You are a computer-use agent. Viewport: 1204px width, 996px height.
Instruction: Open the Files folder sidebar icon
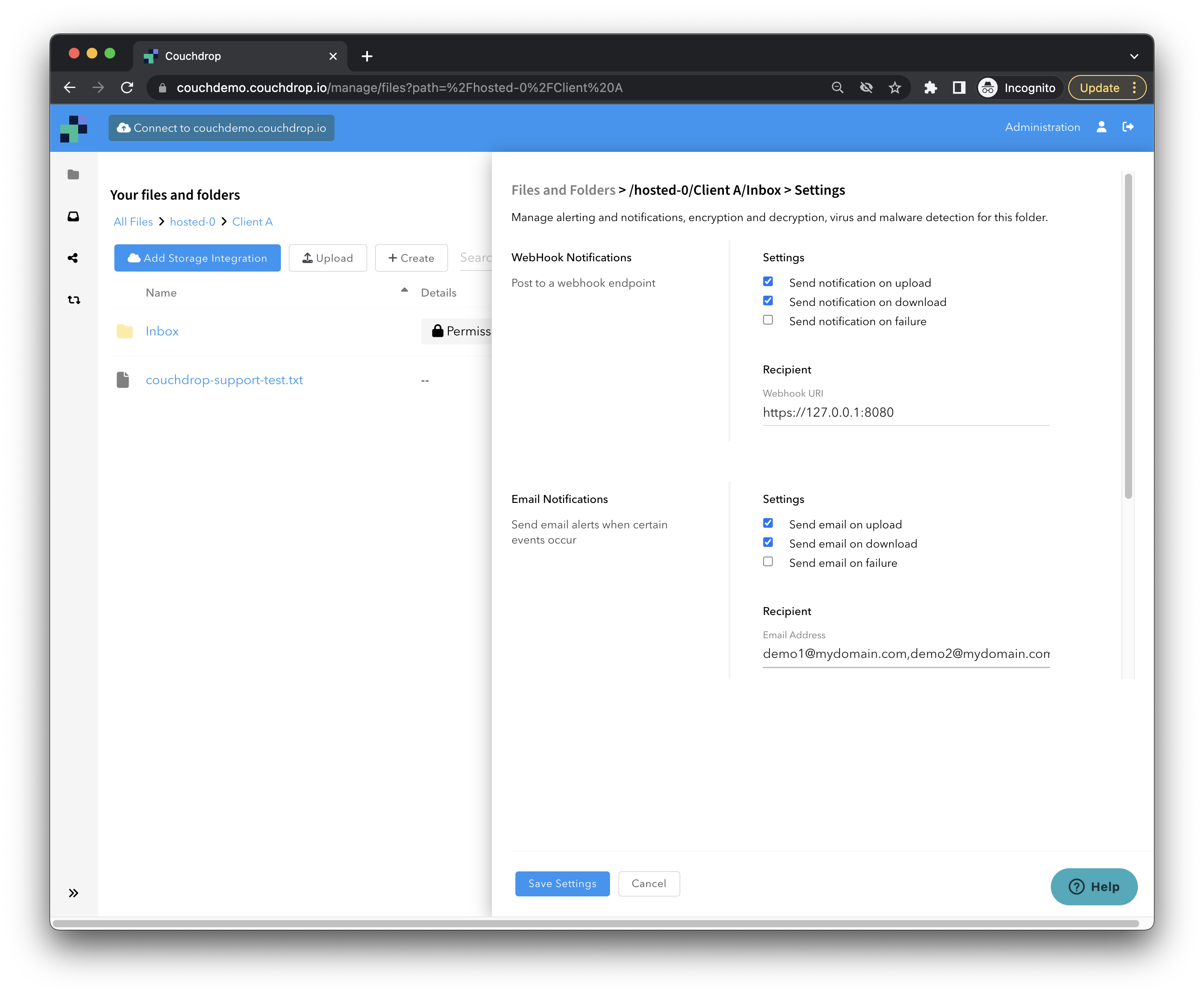73,174
